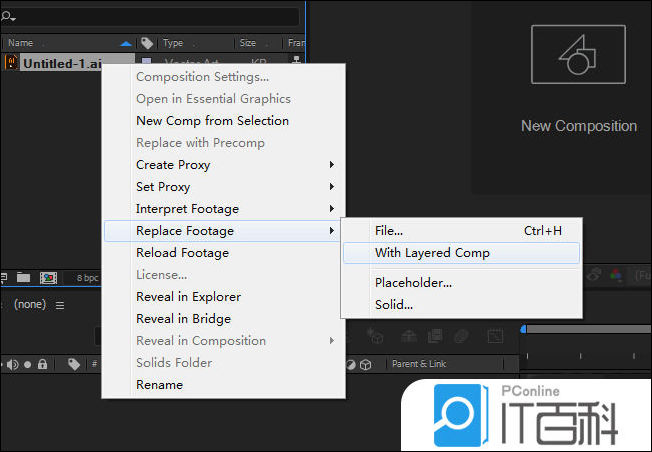The image size is (652, 452).
Task: Click the blue timeline playhead marker
Action: point(523,329)
